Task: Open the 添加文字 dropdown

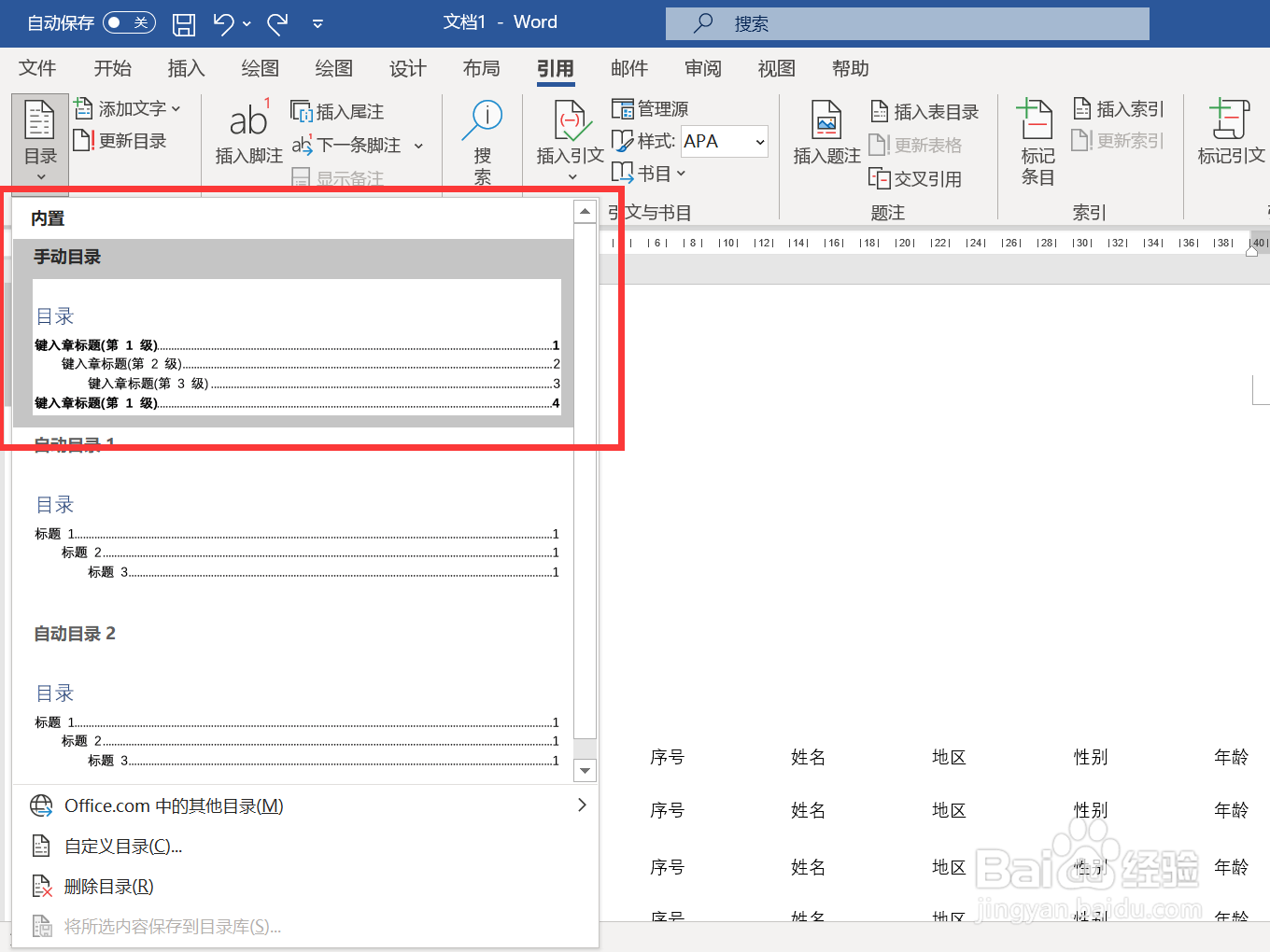Action: click(x=127, y=108)
